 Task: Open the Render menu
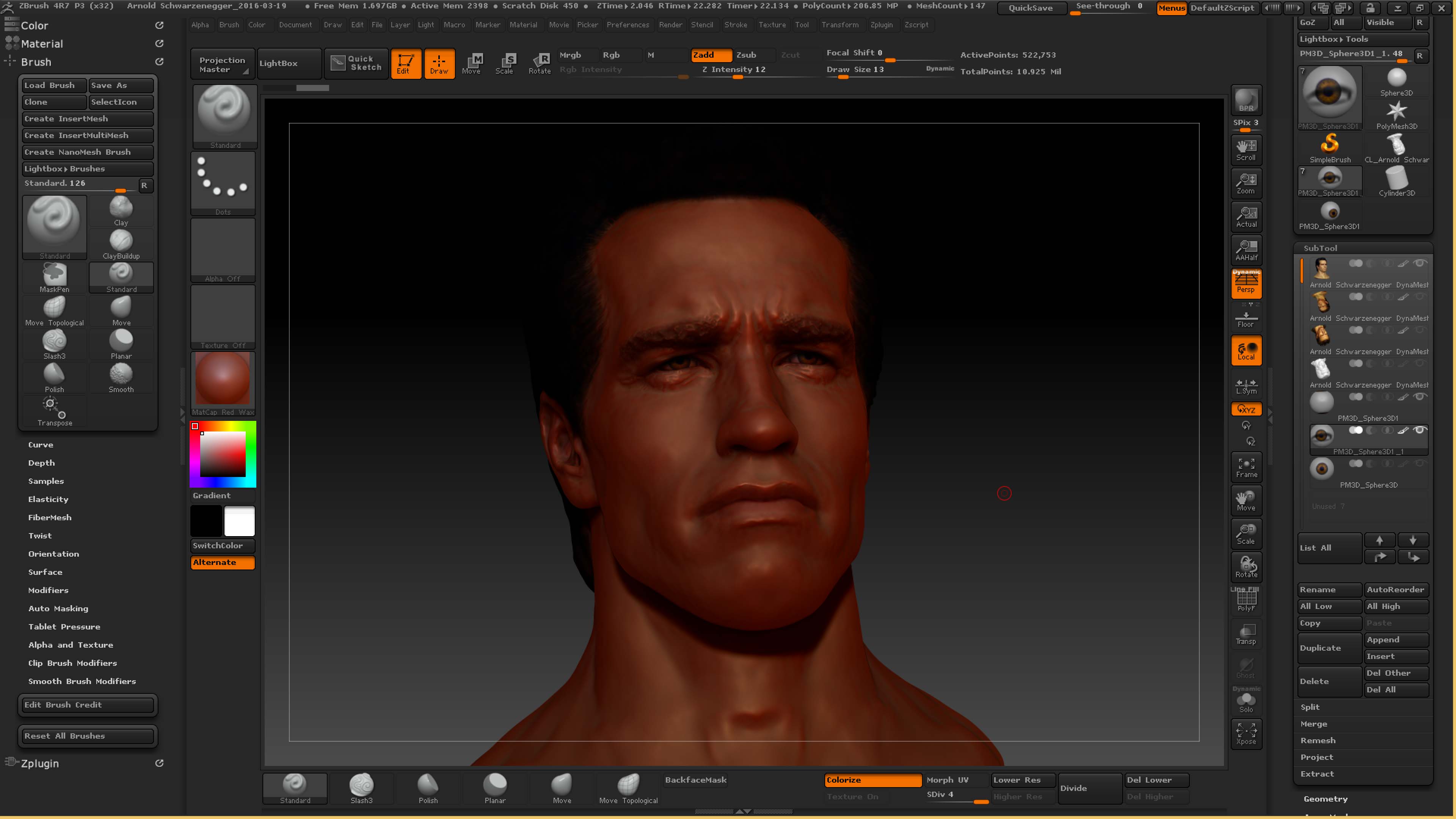670,25
